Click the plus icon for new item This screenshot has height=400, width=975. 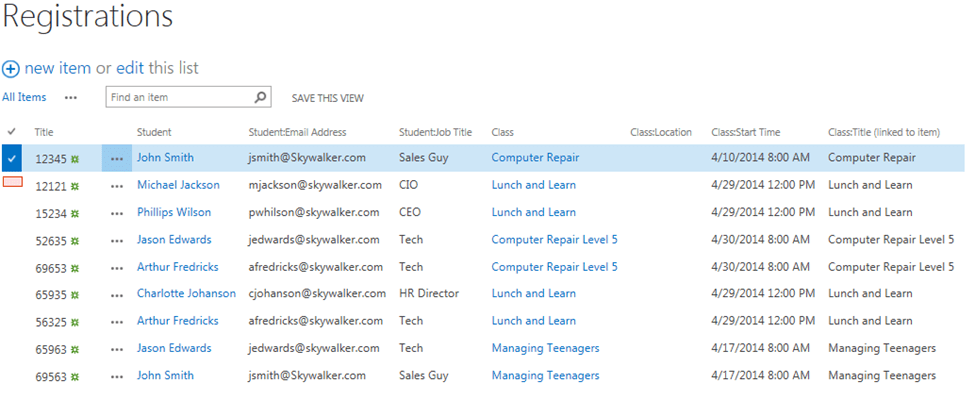[11, 69]
